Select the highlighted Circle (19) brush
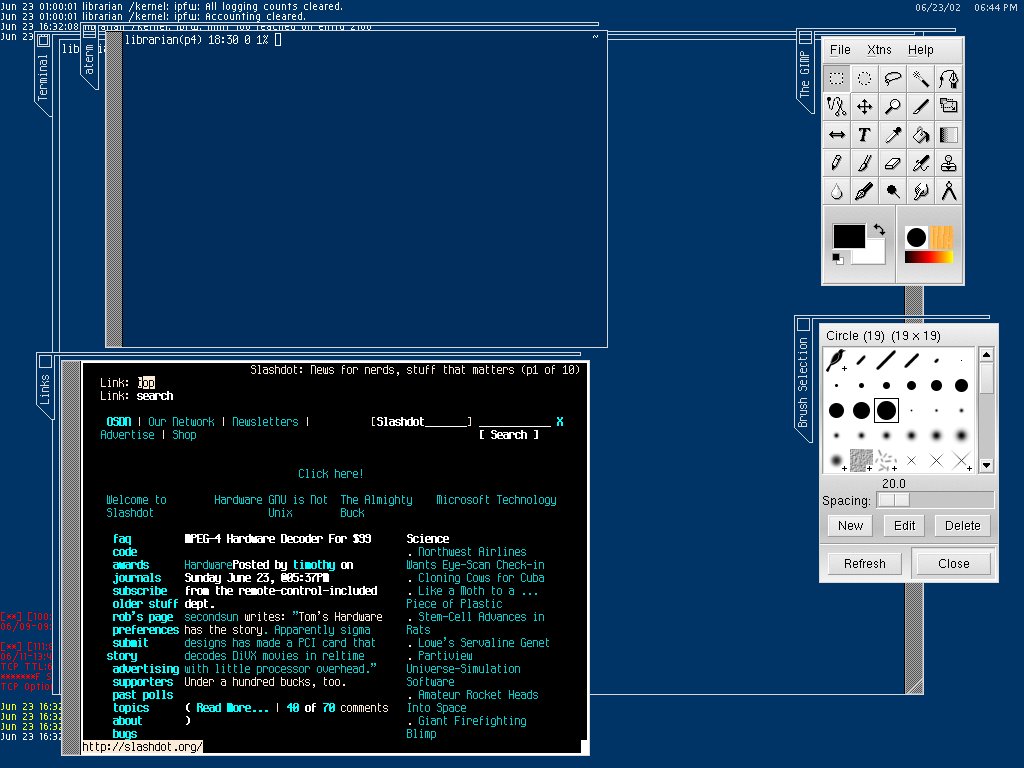The height and width of the screenshot is (768, 1024). point(886,410)
